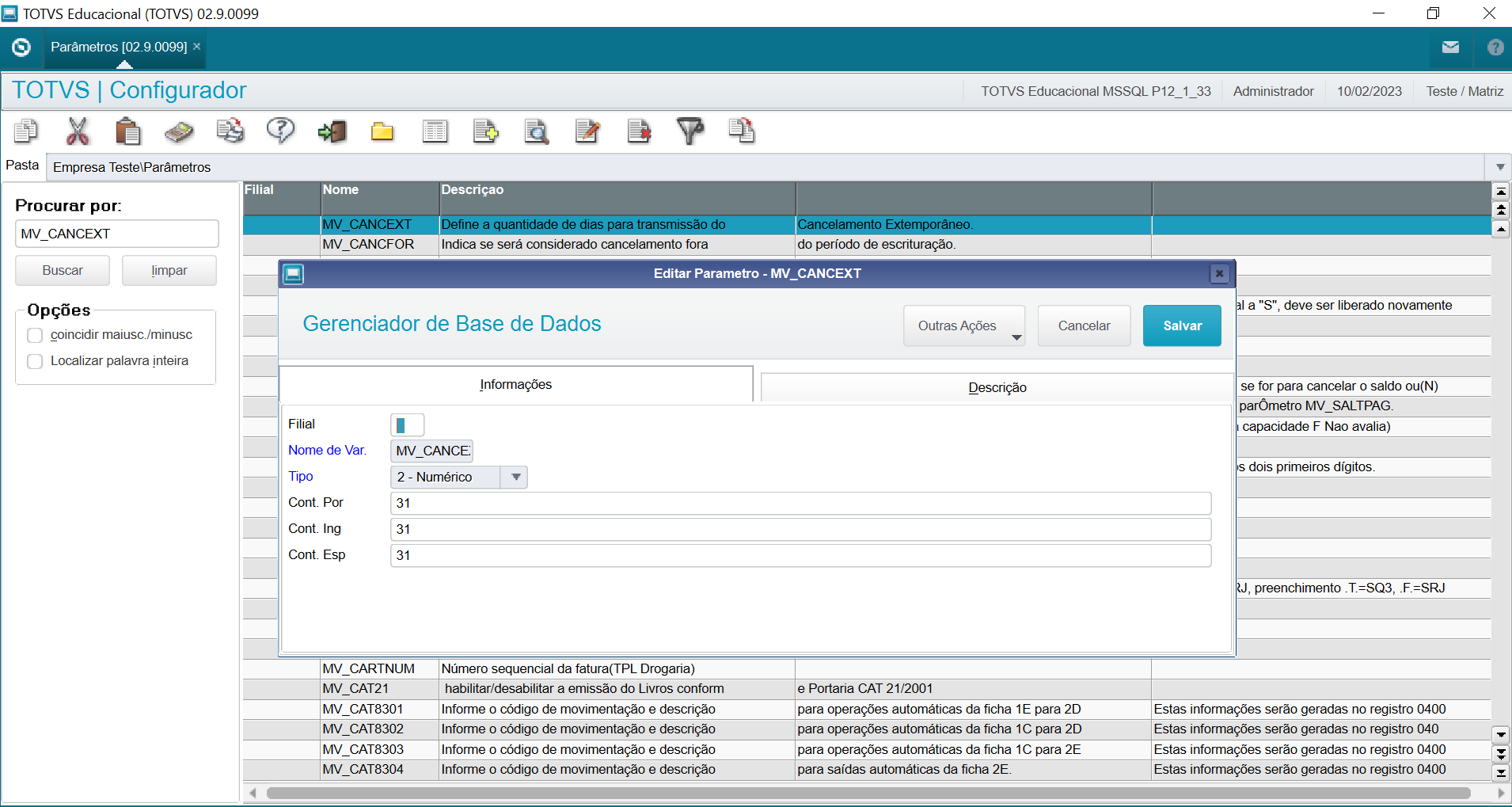Select the Copy icon in the toolbar
The image size is (1512, 807).
(26, 131)
